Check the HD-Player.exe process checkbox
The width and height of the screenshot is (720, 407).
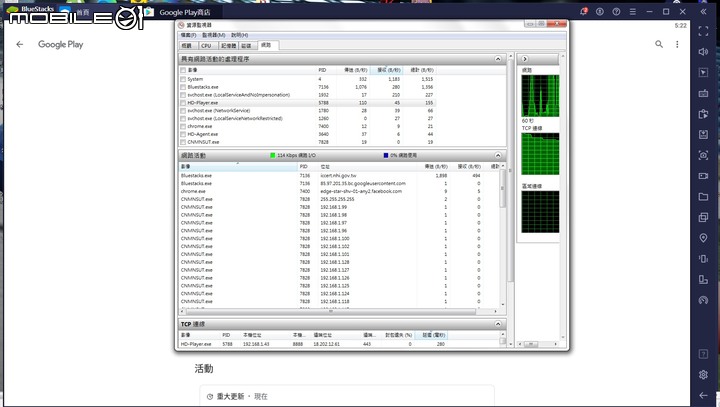pos(183,103)
